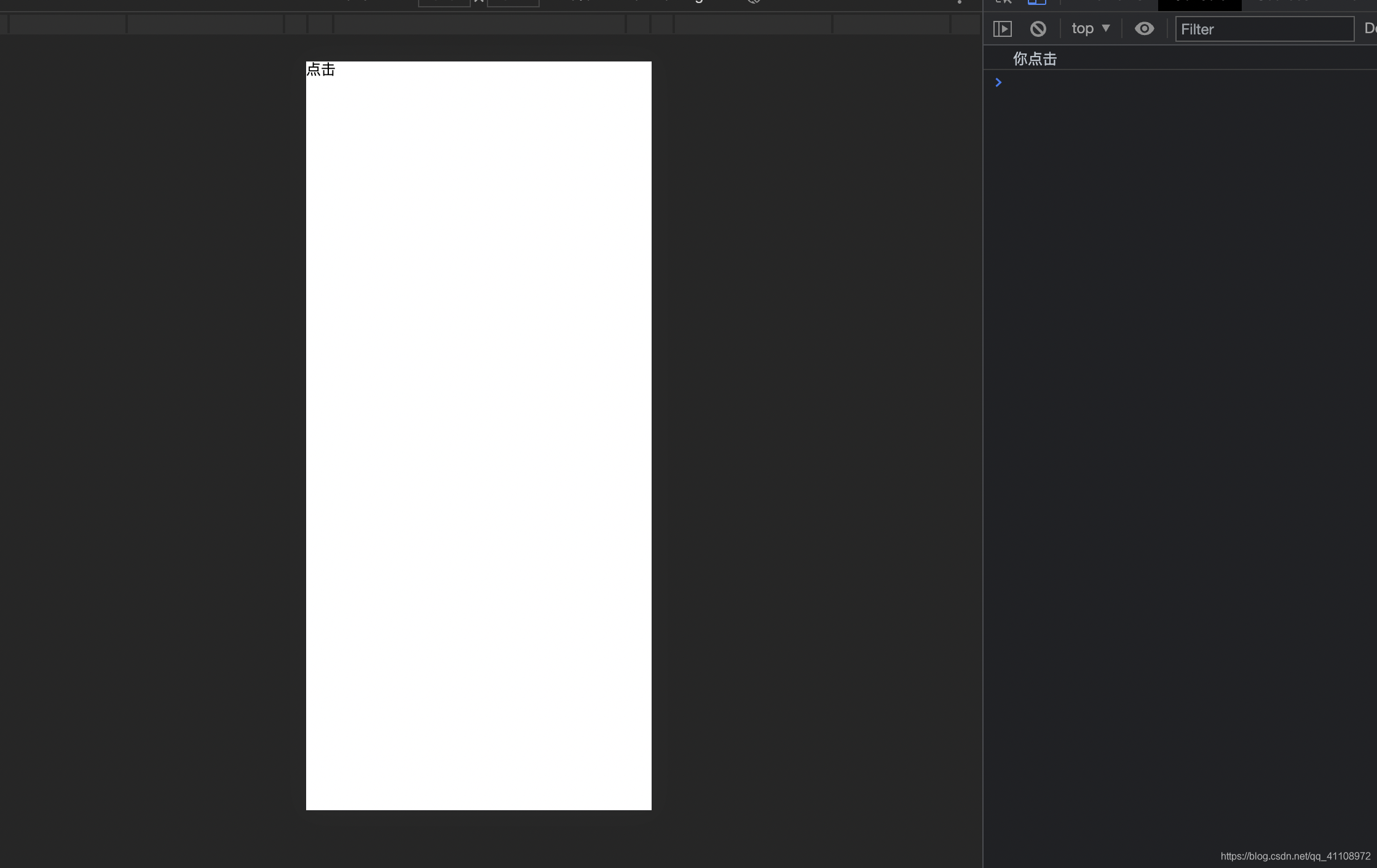The image size is (1377, 868).
Task: Select the '你点击' console log message
Action: tap(1035, 59)
